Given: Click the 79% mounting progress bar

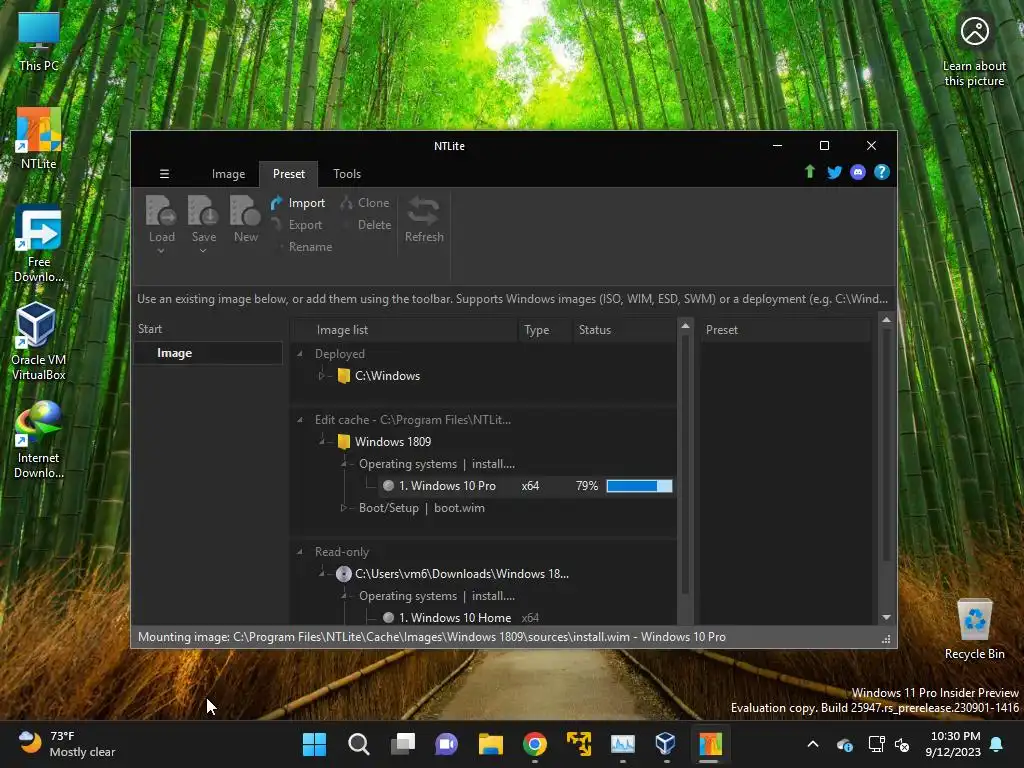Looking at the screenshot, I should pos(639,486).
